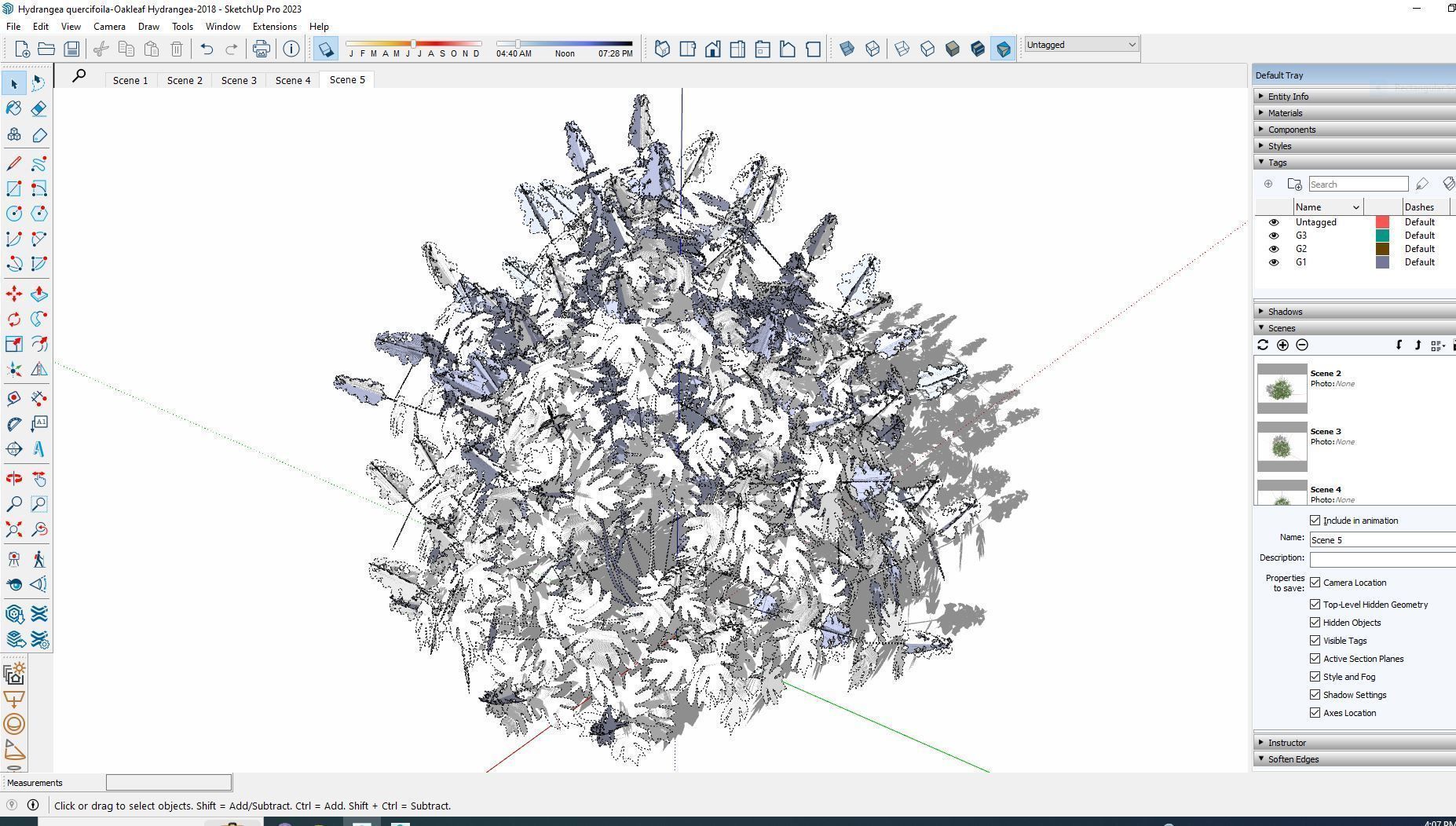Open the scenes view options dropdown
The image size is (1456, 826).
click(1439, 345)
